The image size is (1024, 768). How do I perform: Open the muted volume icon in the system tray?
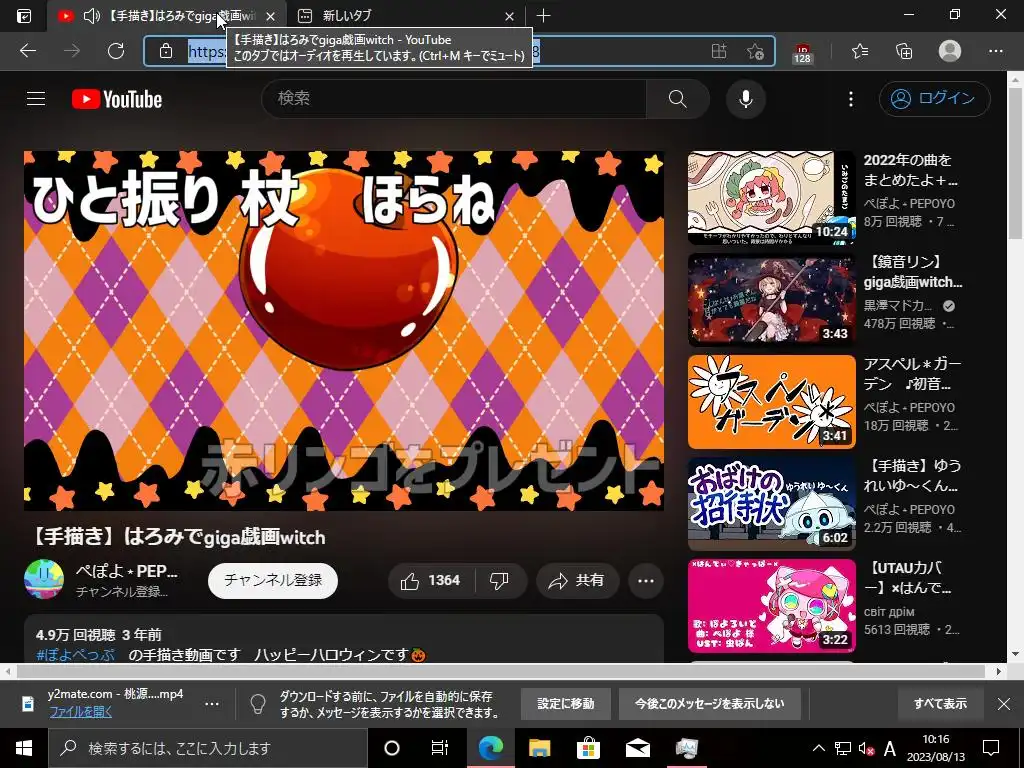[866, 748]
